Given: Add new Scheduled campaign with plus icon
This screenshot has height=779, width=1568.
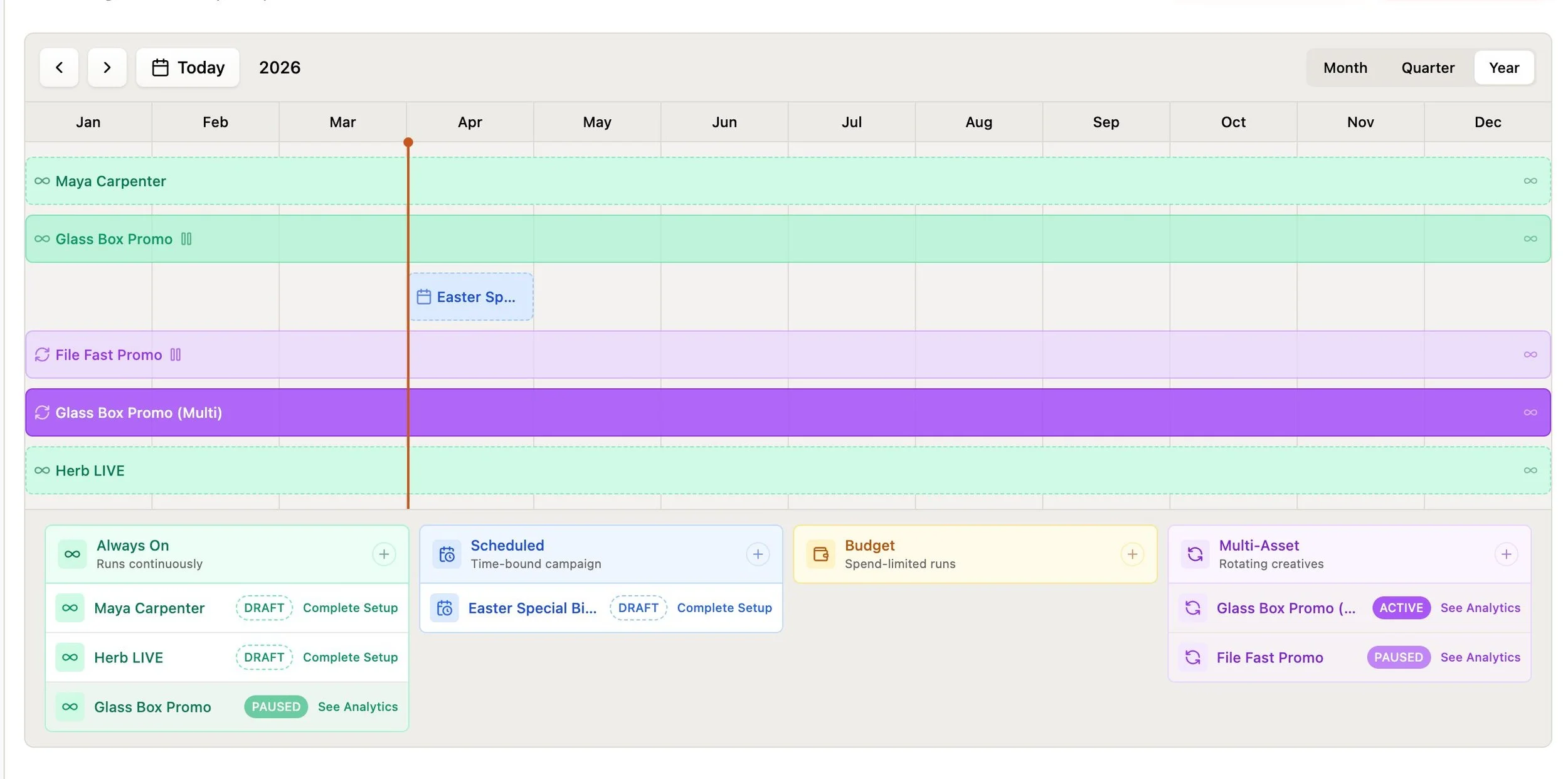Looking at the screenshot, I should pos(758,554).
